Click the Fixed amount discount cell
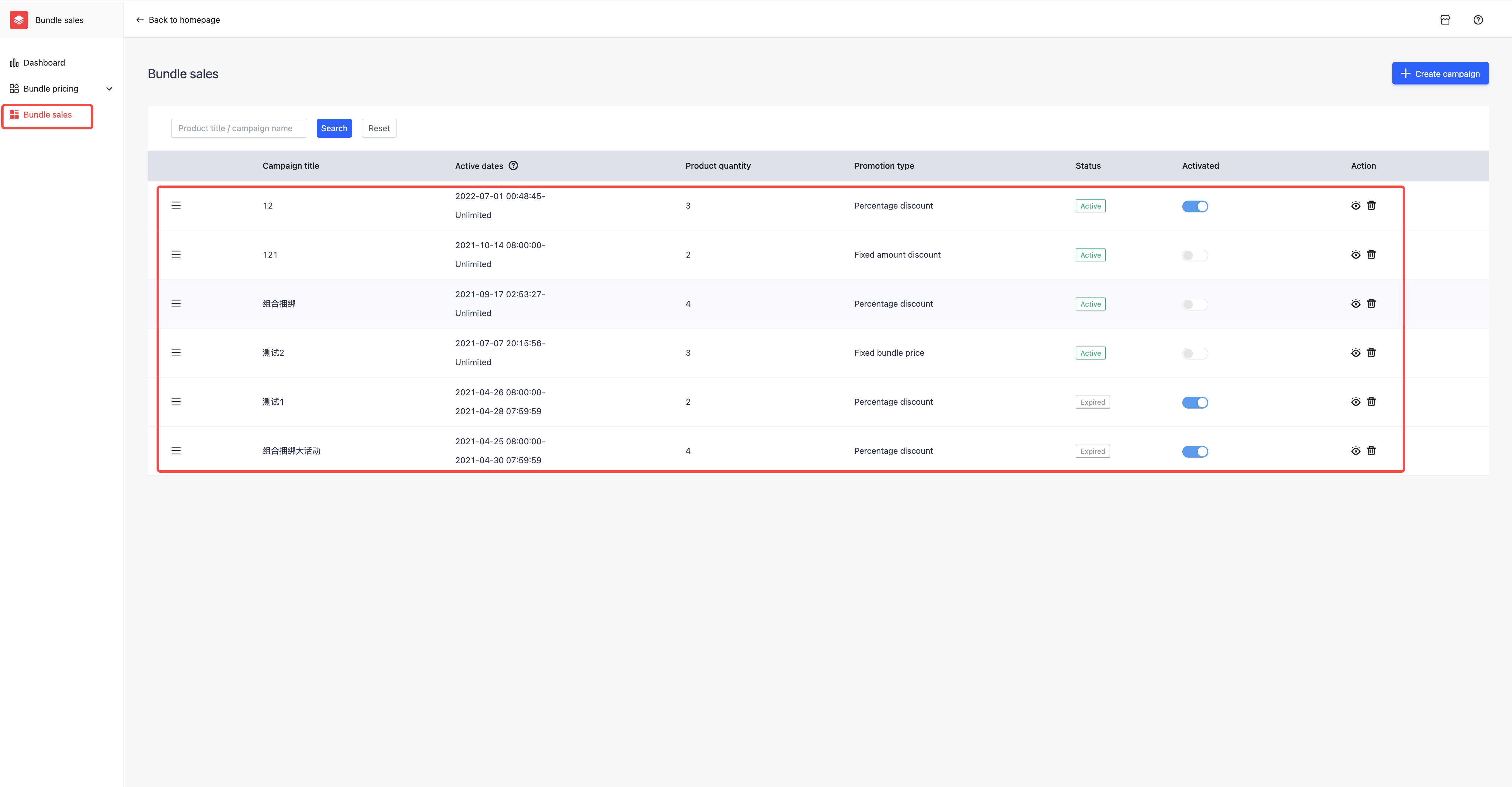The image size is (1512, 787). tap(897, 255)
